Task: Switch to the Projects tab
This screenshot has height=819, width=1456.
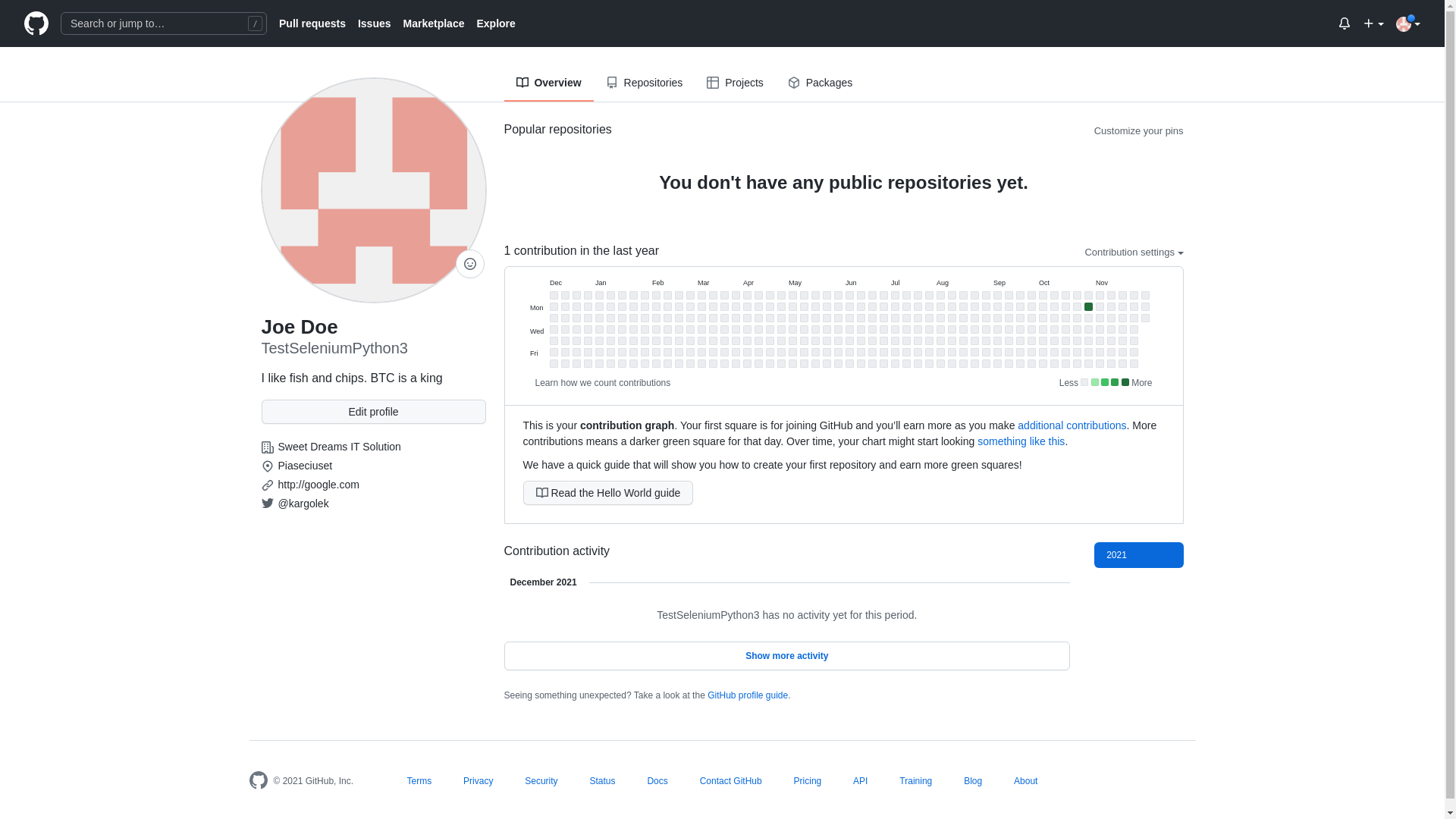Action: [735, 83]
